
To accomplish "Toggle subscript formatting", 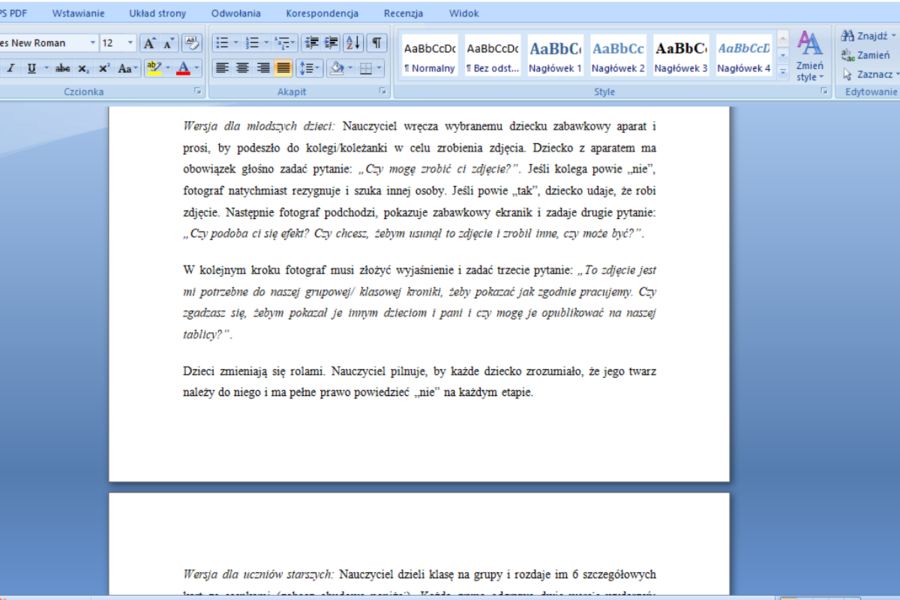I will tap(83, 69).
